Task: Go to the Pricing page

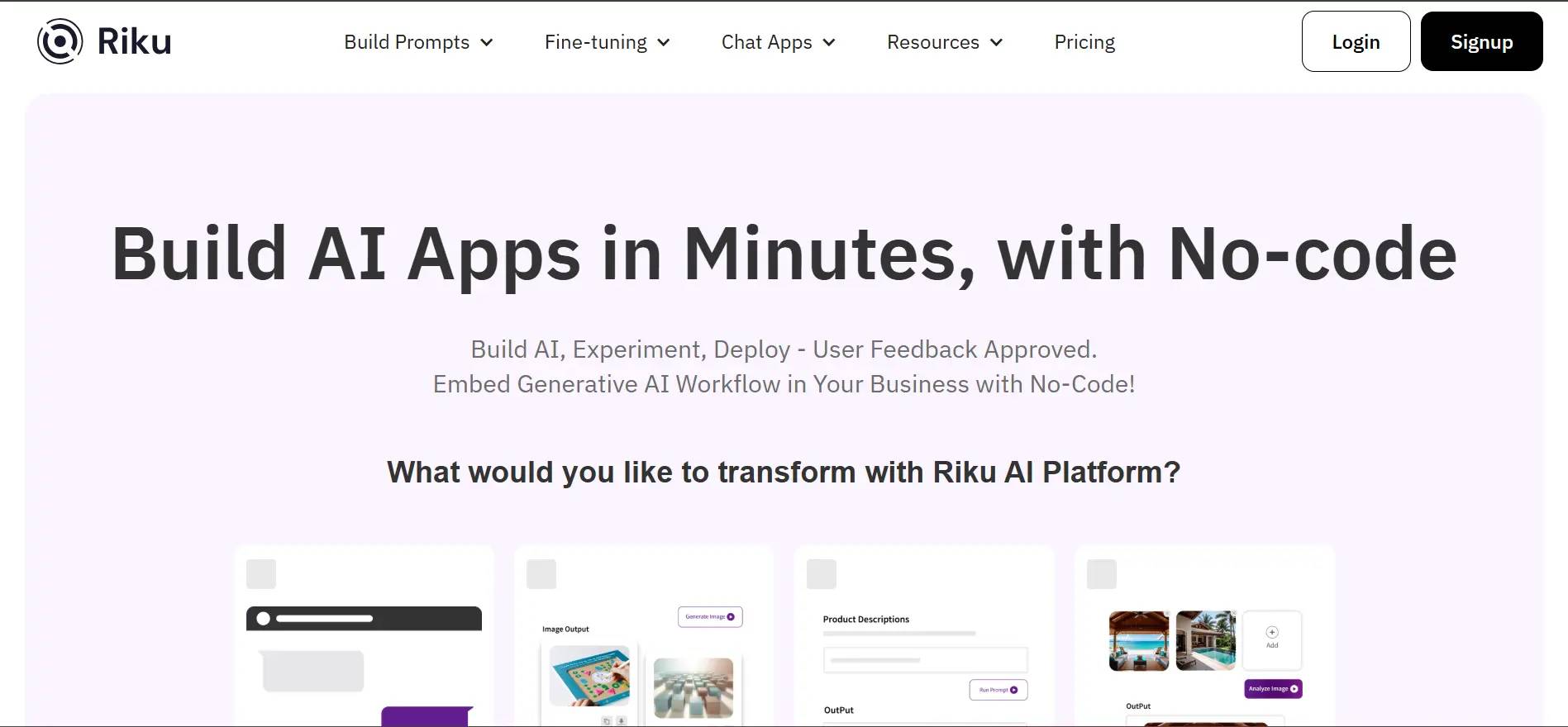Action: [x=1084, y=42]
